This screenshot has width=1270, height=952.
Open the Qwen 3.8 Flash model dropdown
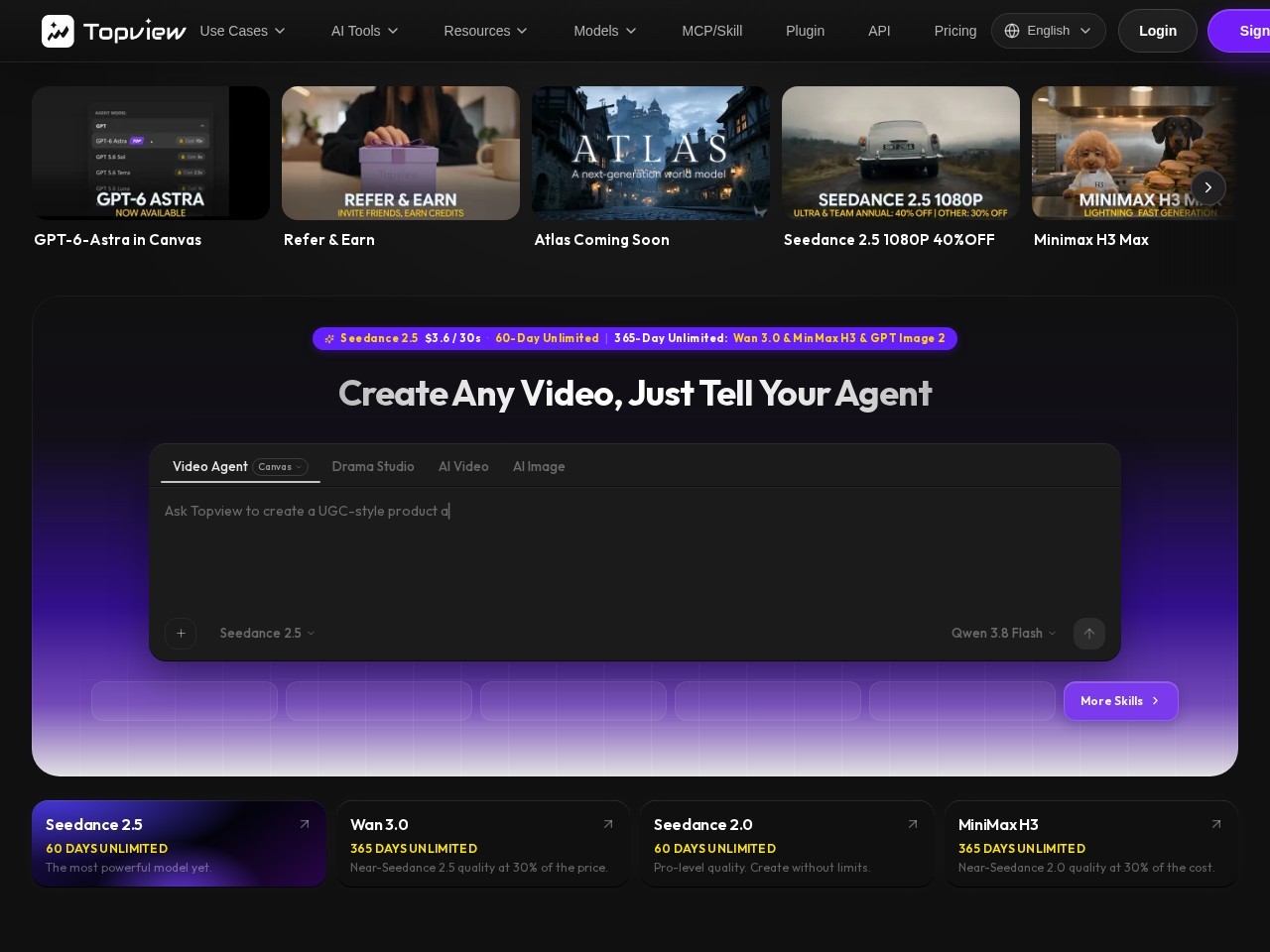(1004, 633)
